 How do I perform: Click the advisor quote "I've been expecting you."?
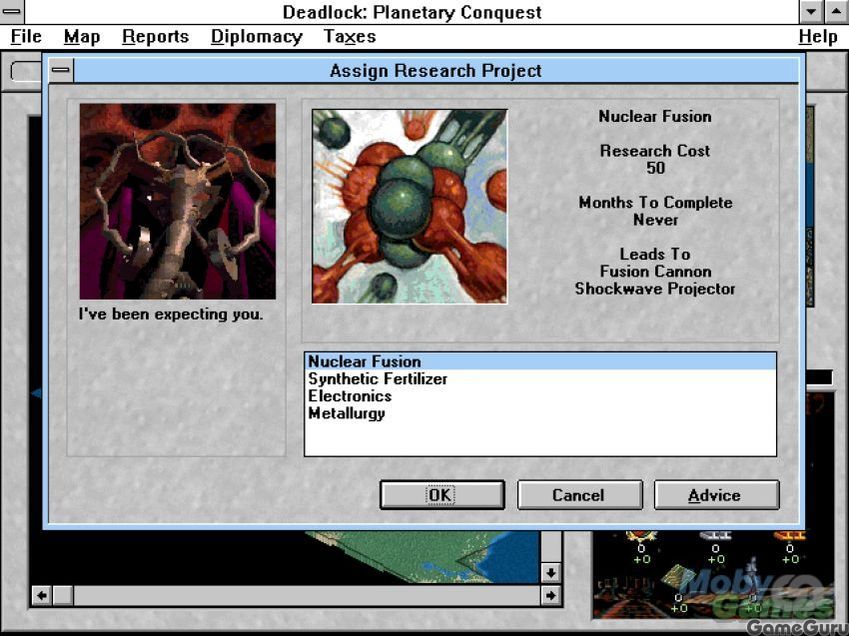[171, 314]
